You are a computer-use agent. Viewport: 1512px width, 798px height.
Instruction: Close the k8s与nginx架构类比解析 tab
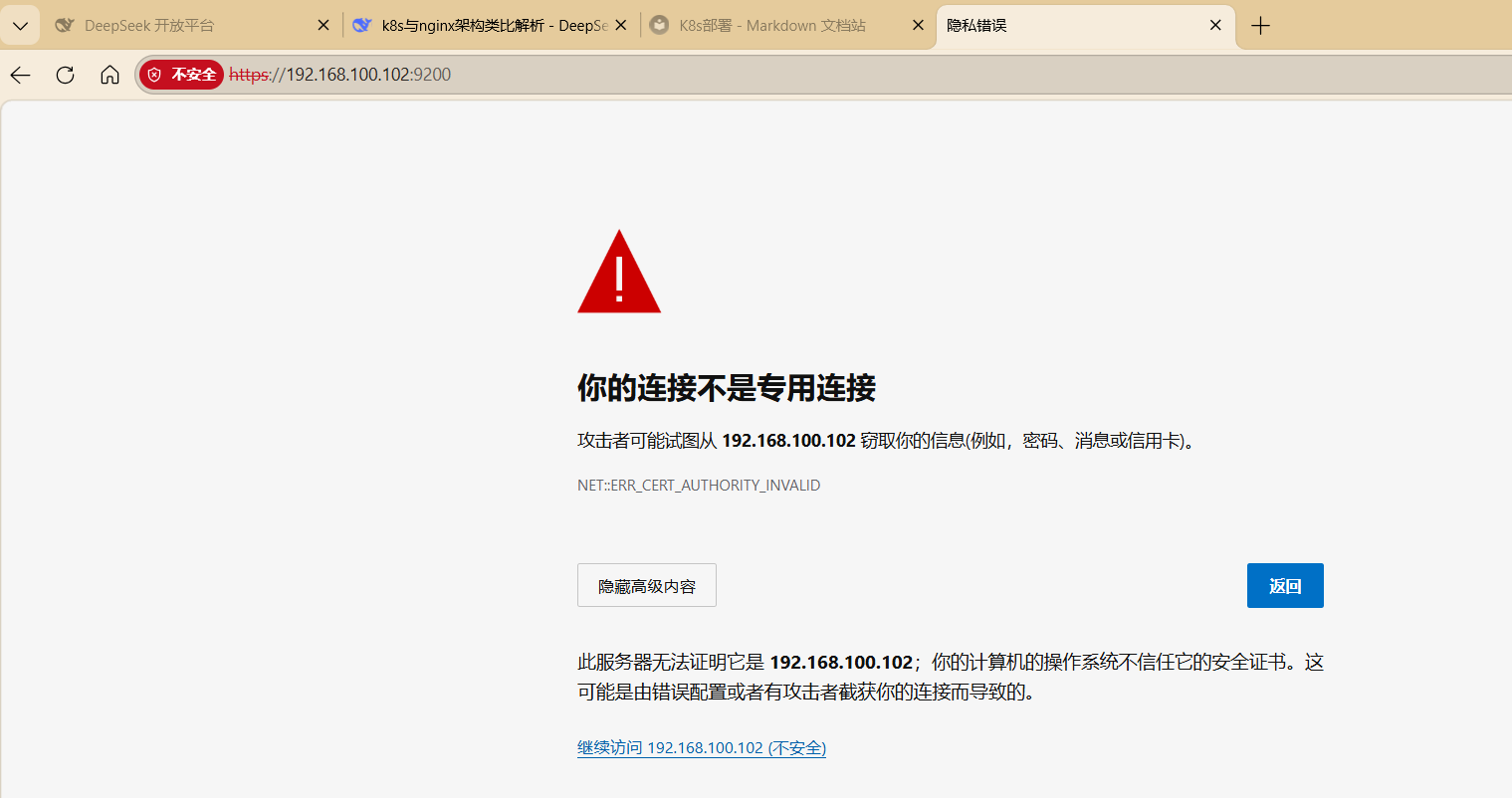point(621,26)
